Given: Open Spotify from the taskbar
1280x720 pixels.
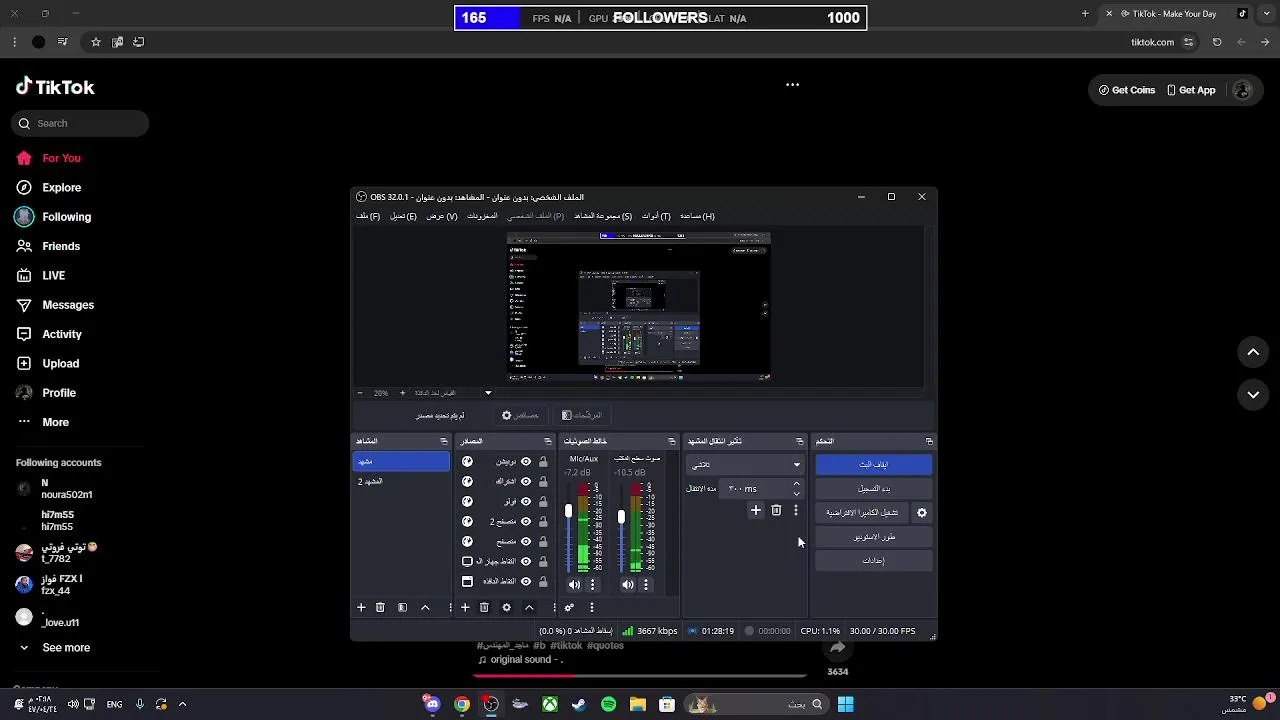Looking at the screenshot, I should tap(609, 704).
